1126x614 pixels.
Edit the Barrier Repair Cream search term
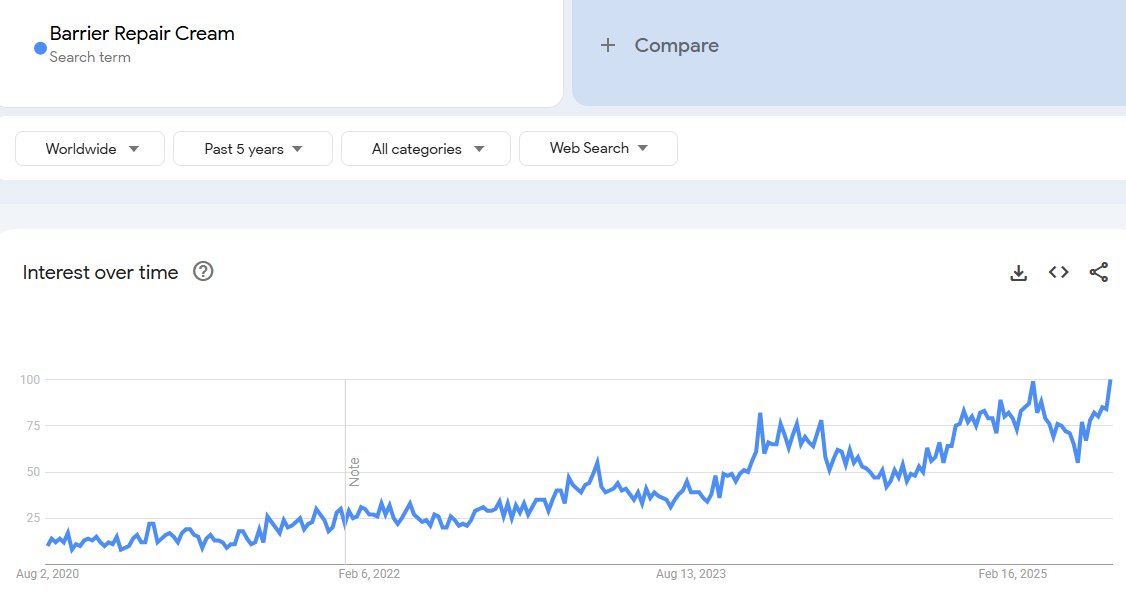(142, 34)
